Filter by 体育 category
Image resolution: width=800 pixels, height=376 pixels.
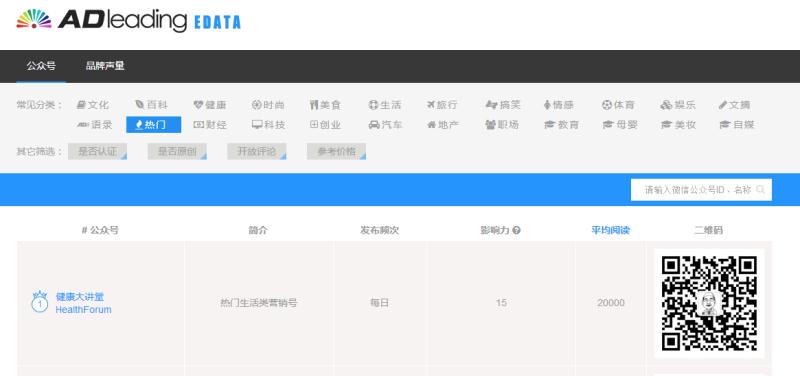tap(618, 105)
